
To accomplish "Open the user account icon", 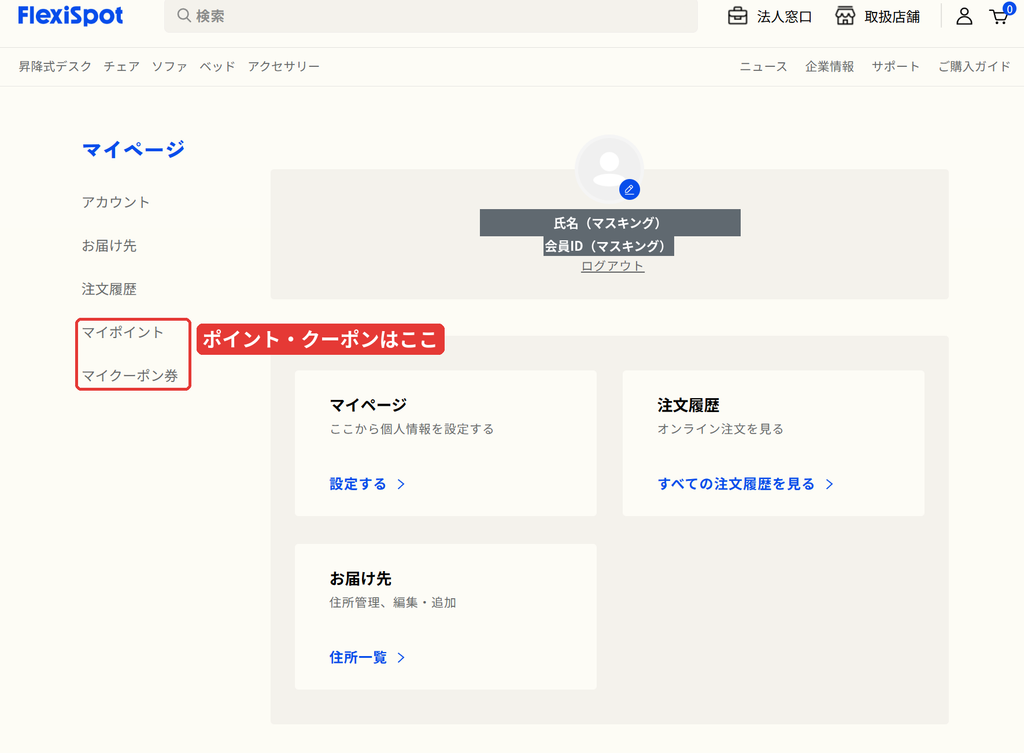I will click(x=964, y=16).
